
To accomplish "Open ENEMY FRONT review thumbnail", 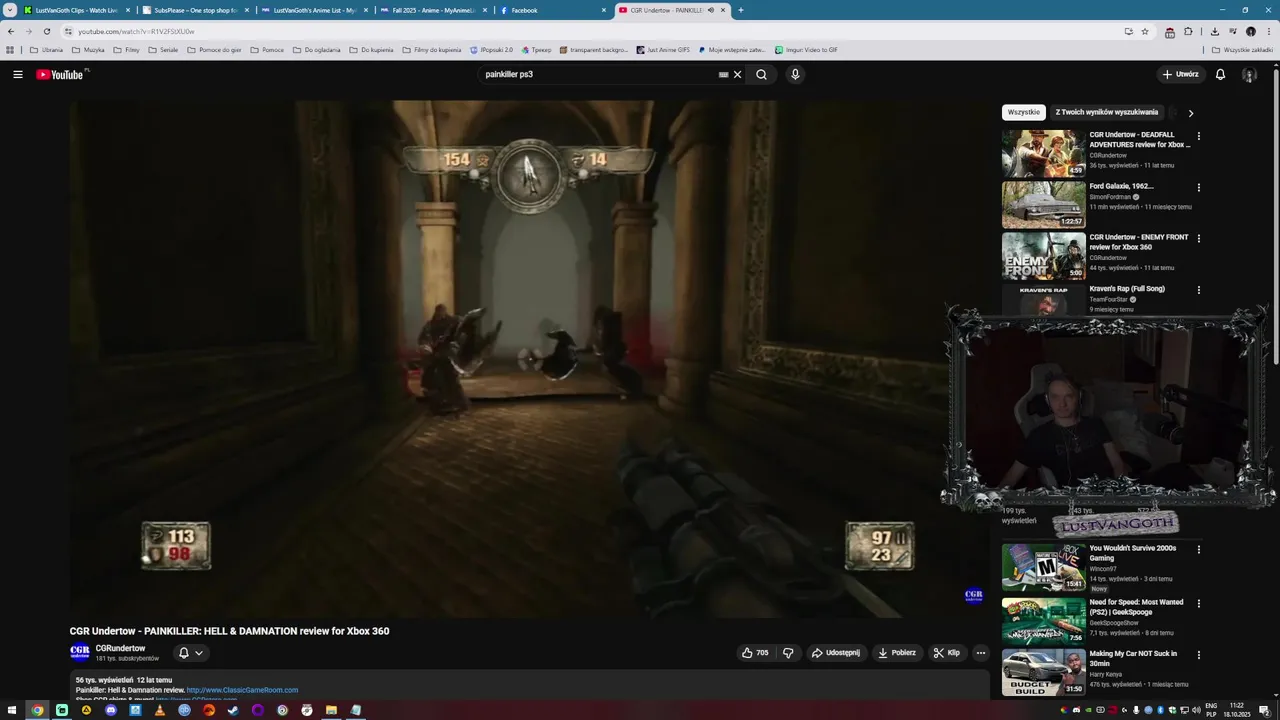I will [x=1043, y=255].
